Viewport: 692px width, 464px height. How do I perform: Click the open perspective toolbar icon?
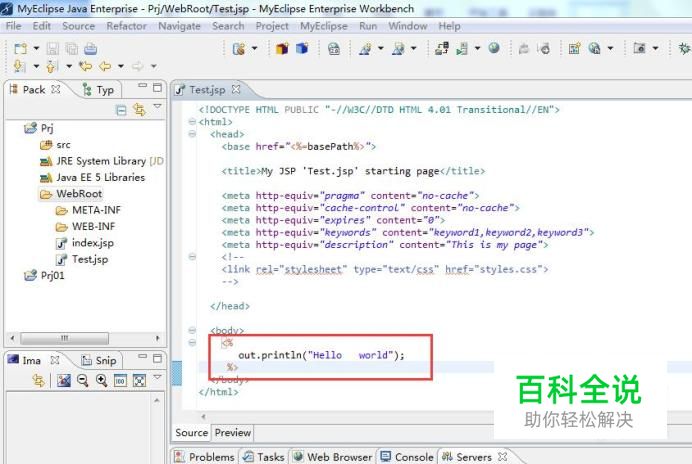(639, 48)
